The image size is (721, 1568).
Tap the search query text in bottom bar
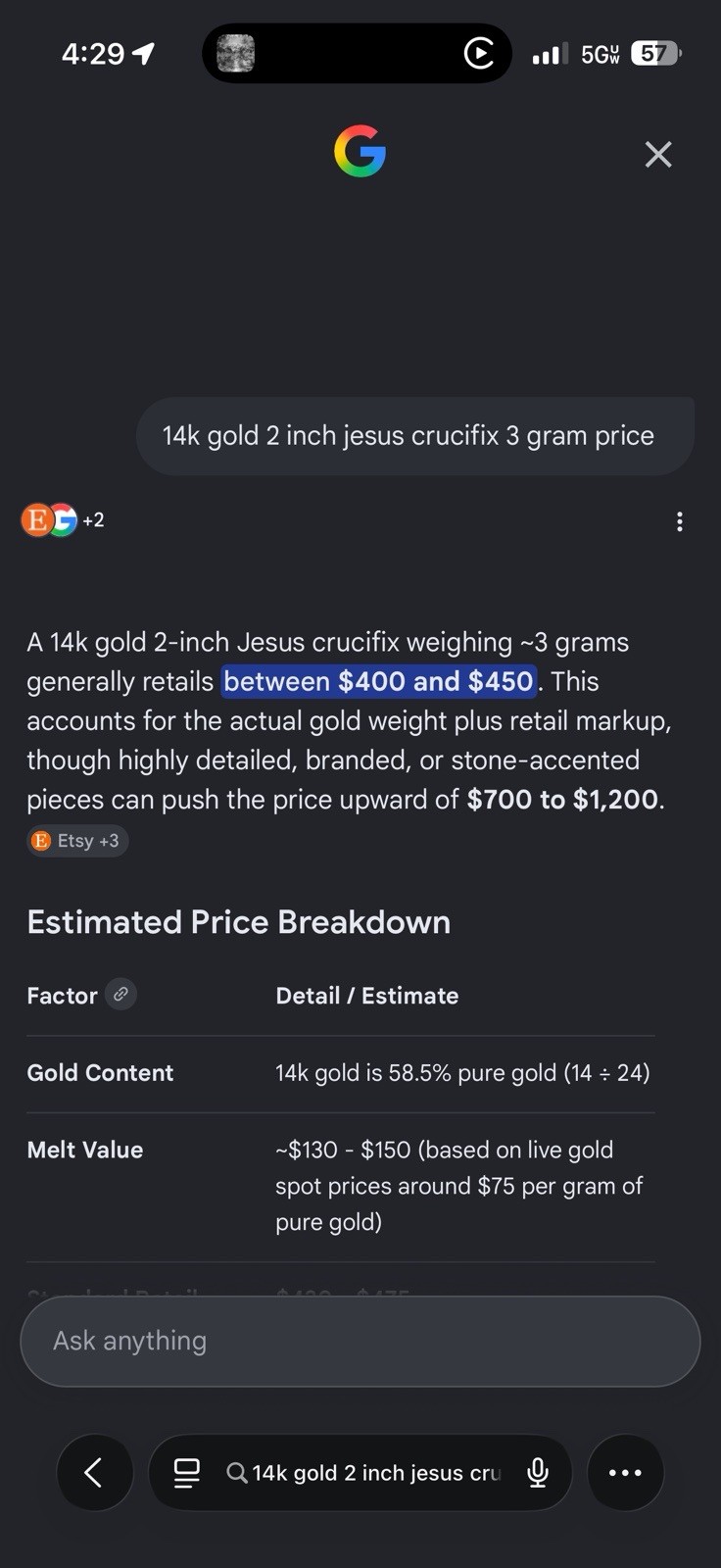pyautogui.click(x=377, y=1473)
